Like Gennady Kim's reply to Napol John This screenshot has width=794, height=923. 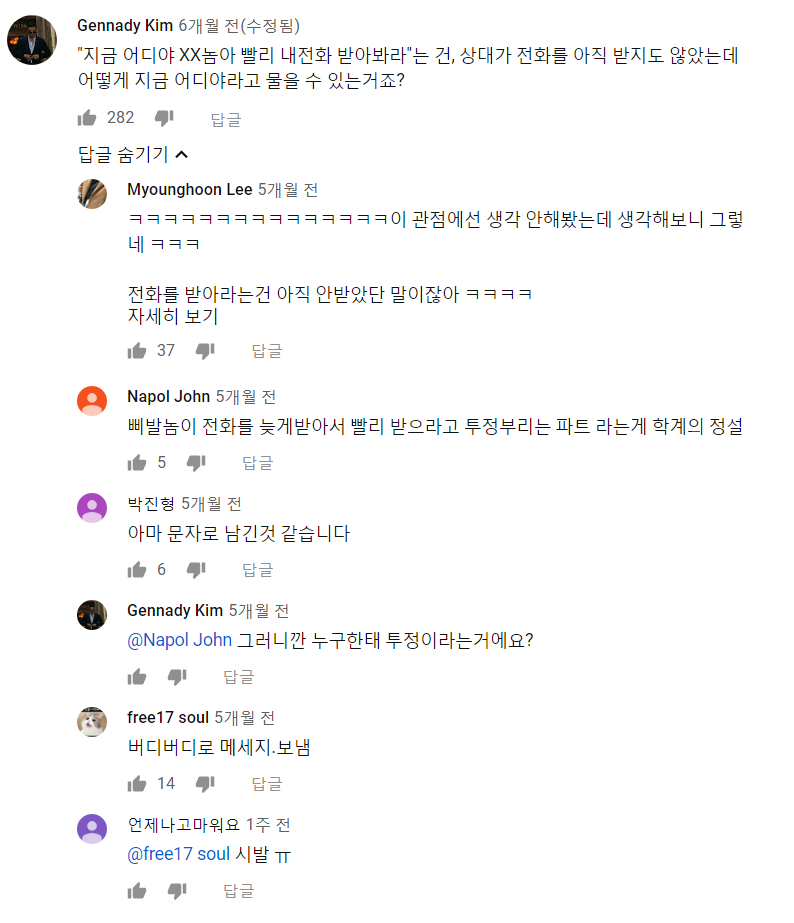[137, 677]
